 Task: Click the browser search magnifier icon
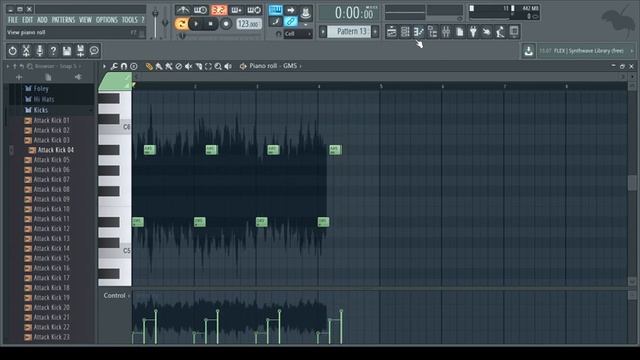30,66
